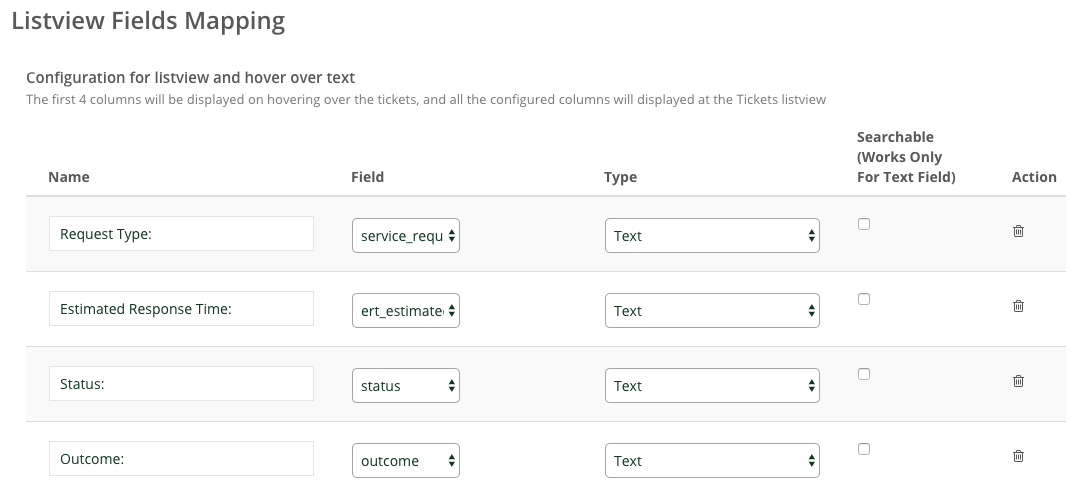Enable Searchable checkbox for Request Type
Viewport: 1074px width, 492px height.
pyautogui.click(x=864, y=224)
